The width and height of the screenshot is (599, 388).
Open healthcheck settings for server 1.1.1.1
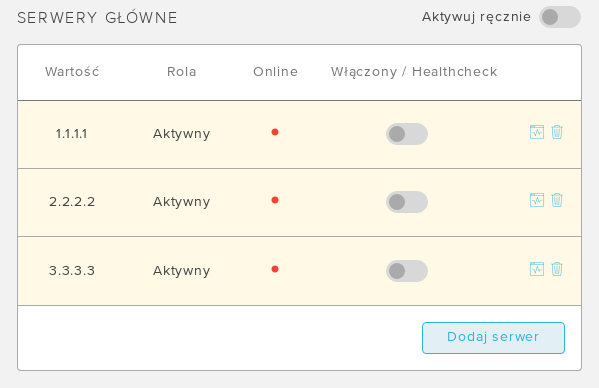(x=537, y=132)
